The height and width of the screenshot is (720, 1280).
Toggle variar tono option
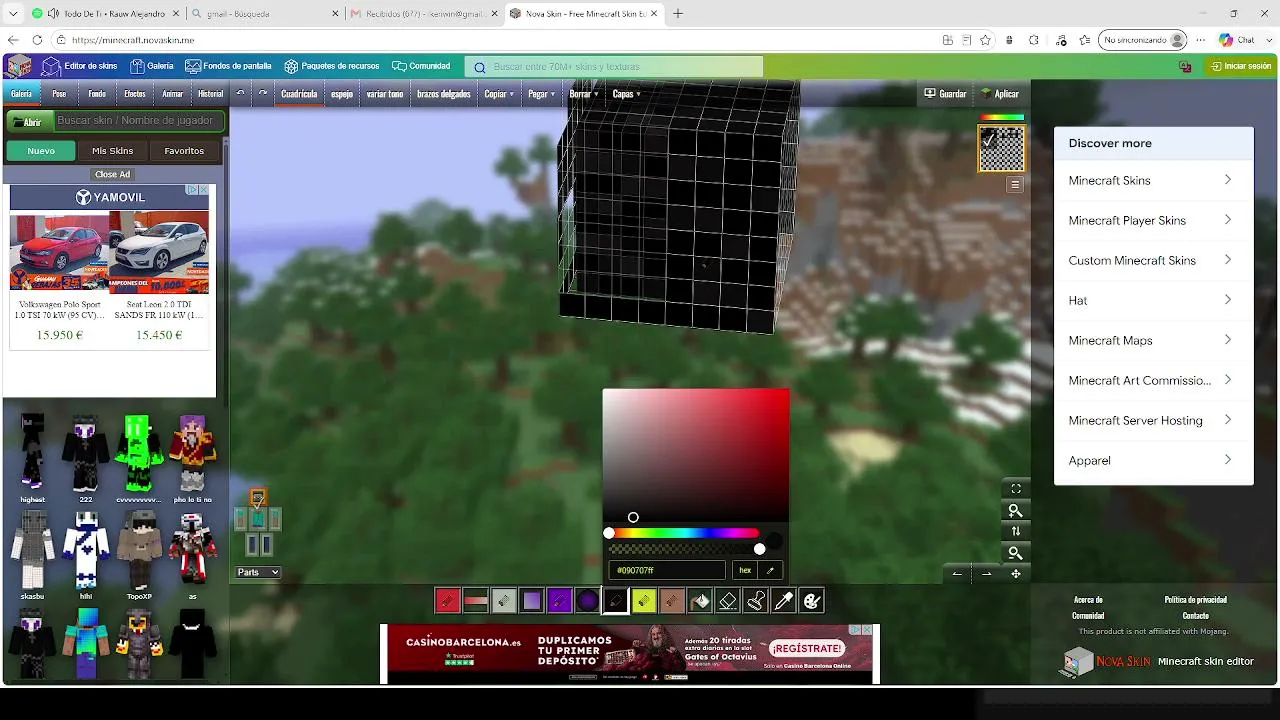pos(385,94)
